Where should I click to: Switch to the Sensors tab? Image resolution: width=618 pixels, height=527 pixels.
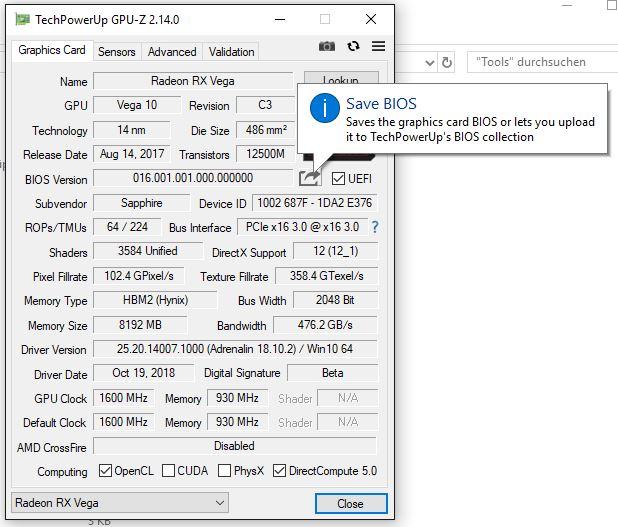click(x=117, y=52)
